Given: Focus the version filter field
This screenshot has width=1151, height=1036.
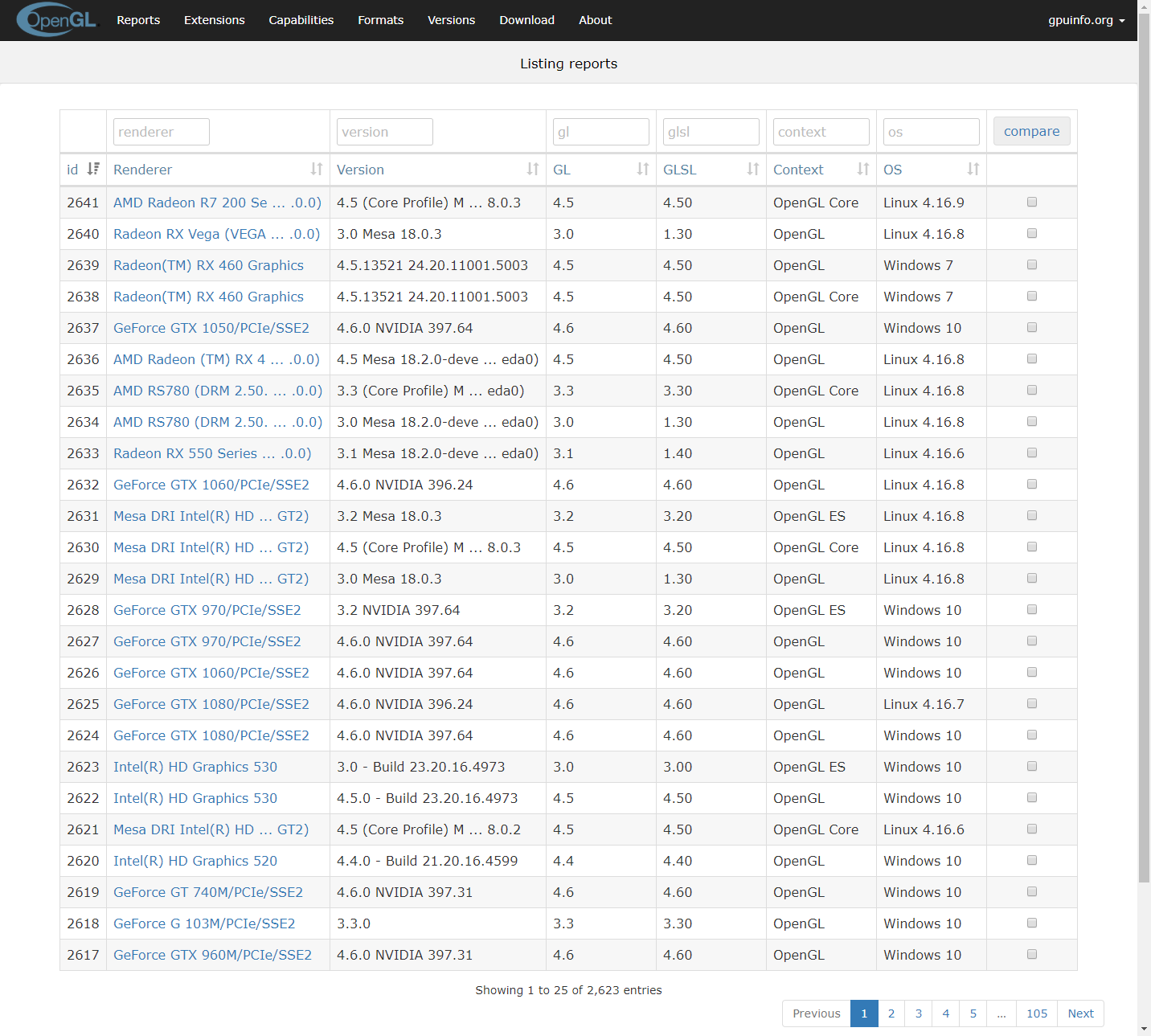Looking at the screenshot, I should tap(385, 132).
